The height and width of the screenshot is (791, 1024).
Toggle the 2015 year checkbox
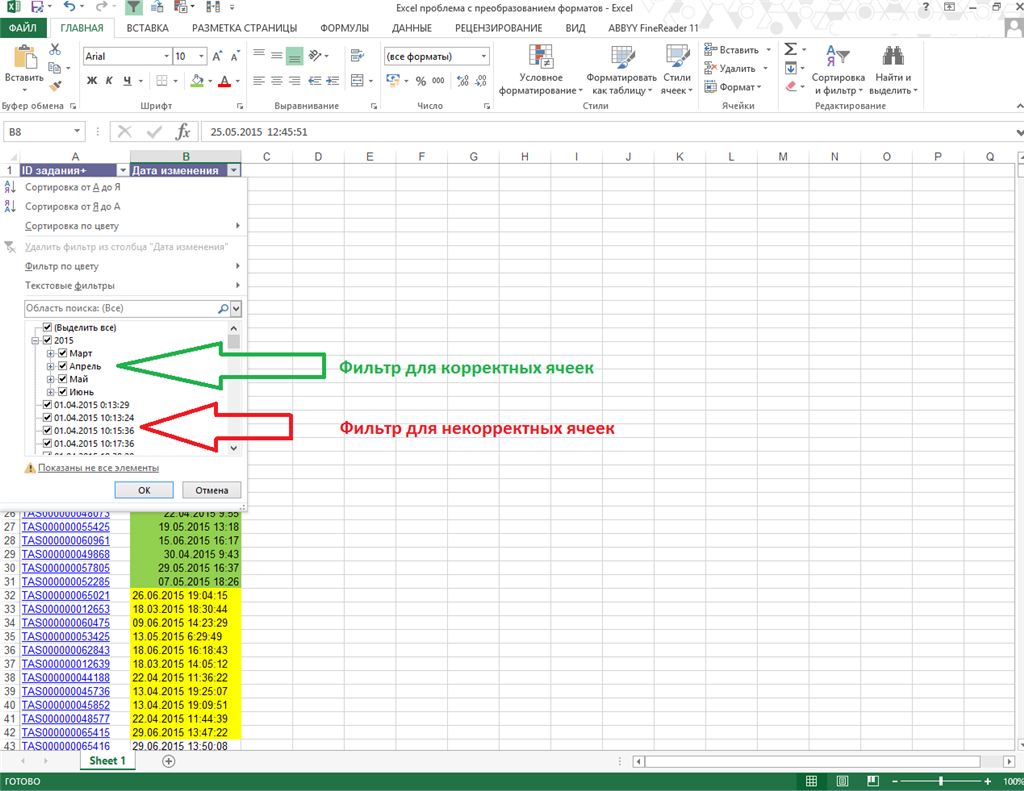(x=47, y=340)
